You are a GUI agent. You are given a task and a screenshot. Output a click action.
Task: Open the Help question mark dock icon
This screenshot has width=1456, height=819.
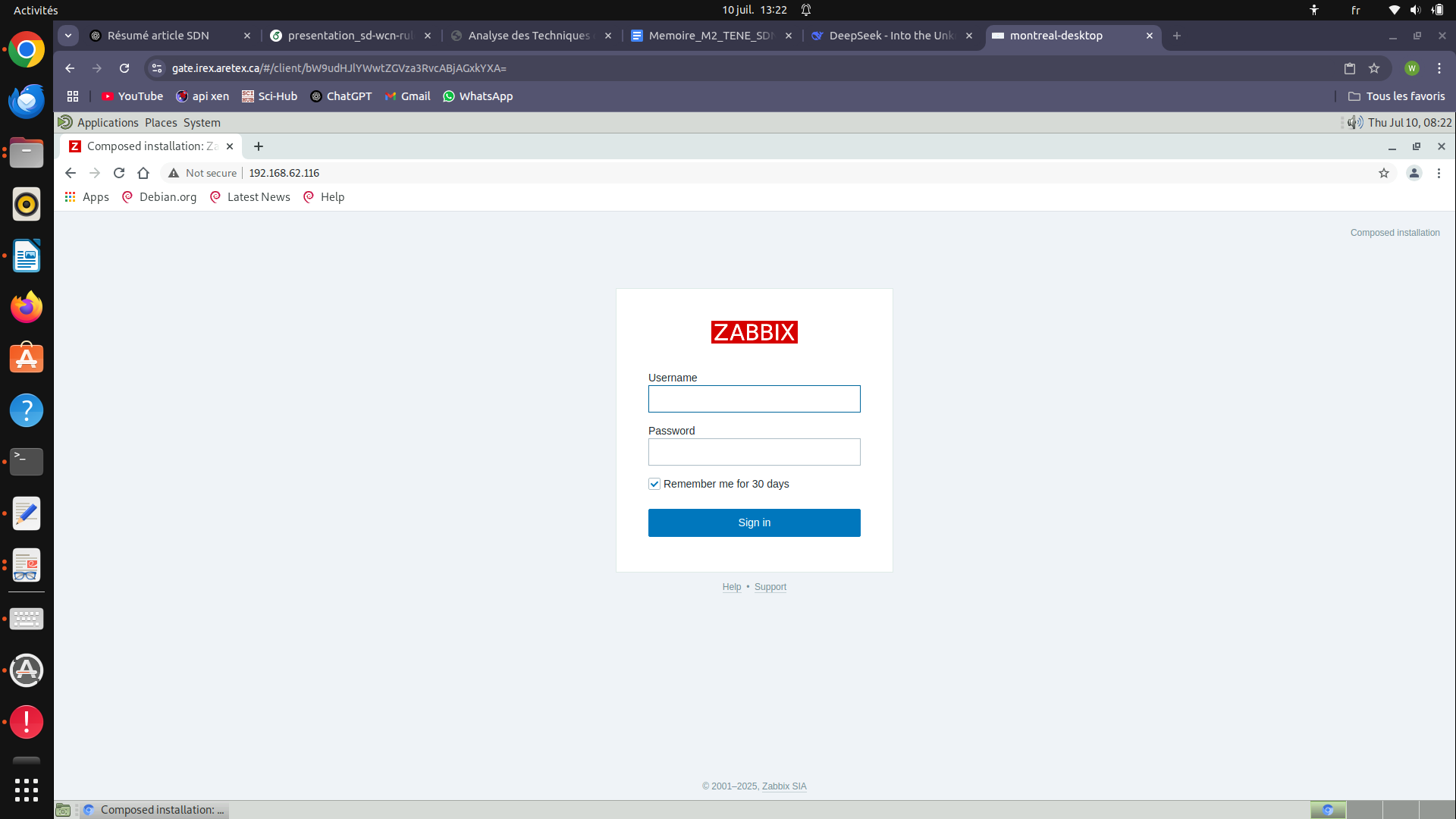(27, 410)
